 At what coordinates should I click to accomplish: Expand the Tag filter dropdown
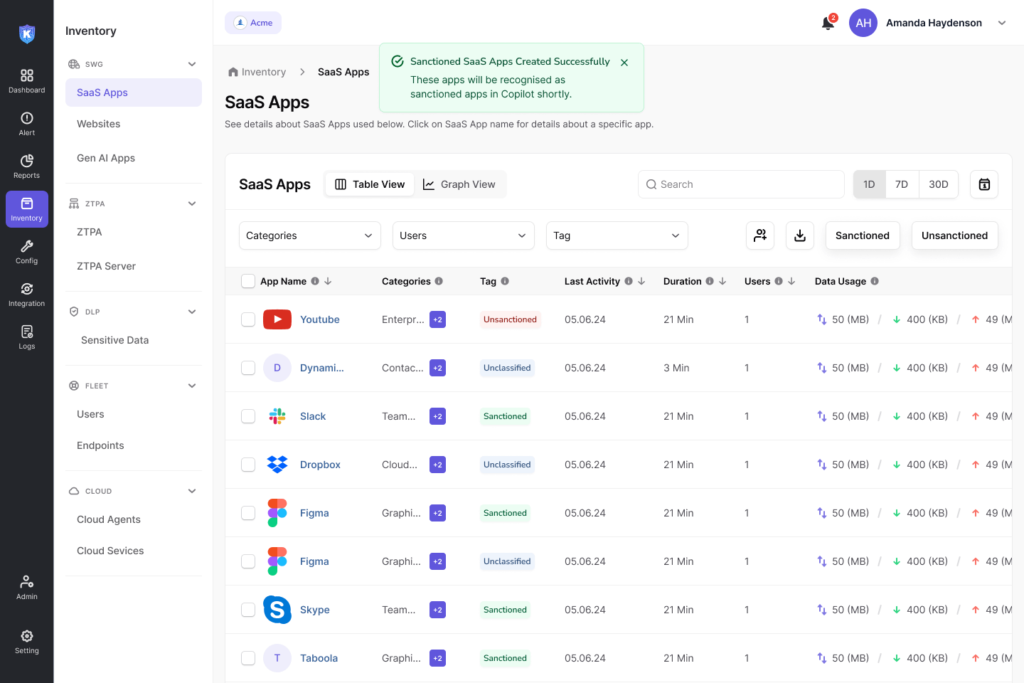pos(616,236)
